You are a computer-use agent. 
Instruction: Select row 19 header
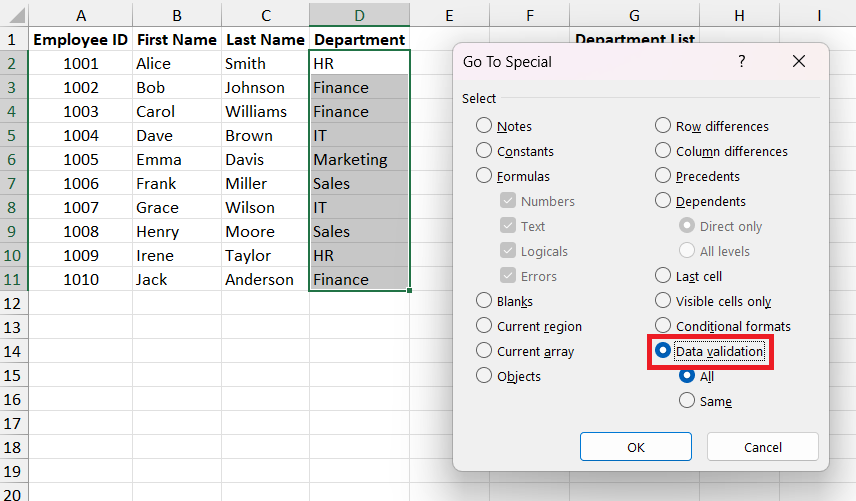(x=14, y=472)
